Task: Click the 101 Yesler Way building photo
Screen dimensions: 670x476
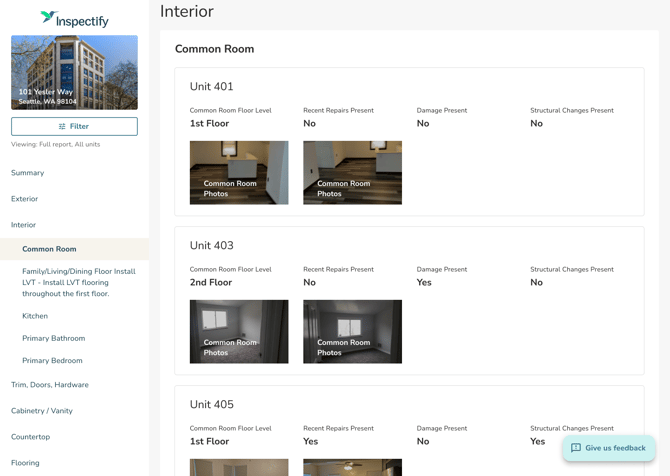Action: click(74, 72)
